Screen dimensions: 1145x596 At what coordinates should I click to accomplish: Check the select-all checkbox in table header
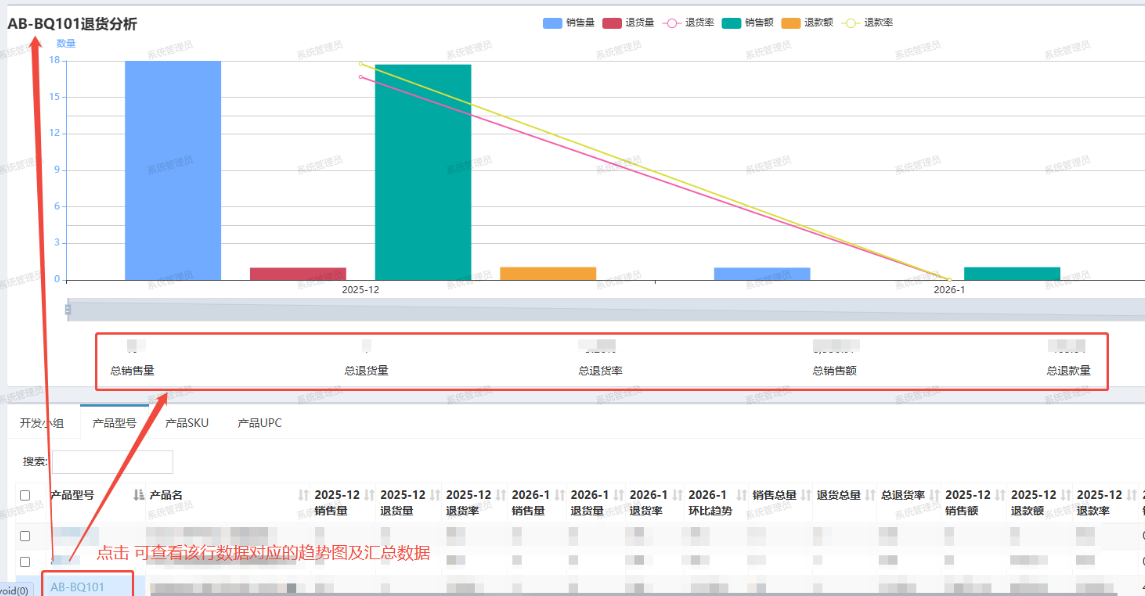pos(25,495)
